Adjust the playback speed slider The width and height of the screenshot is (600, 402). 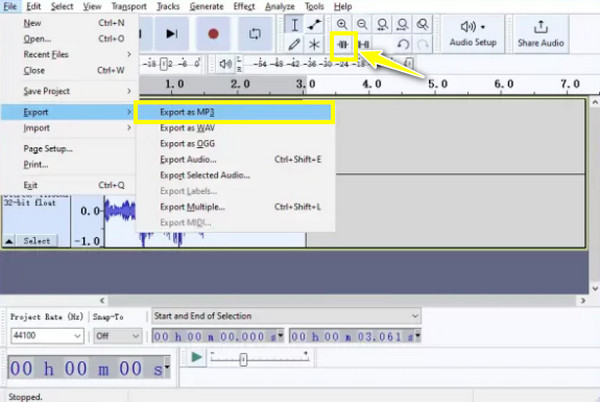243,359
